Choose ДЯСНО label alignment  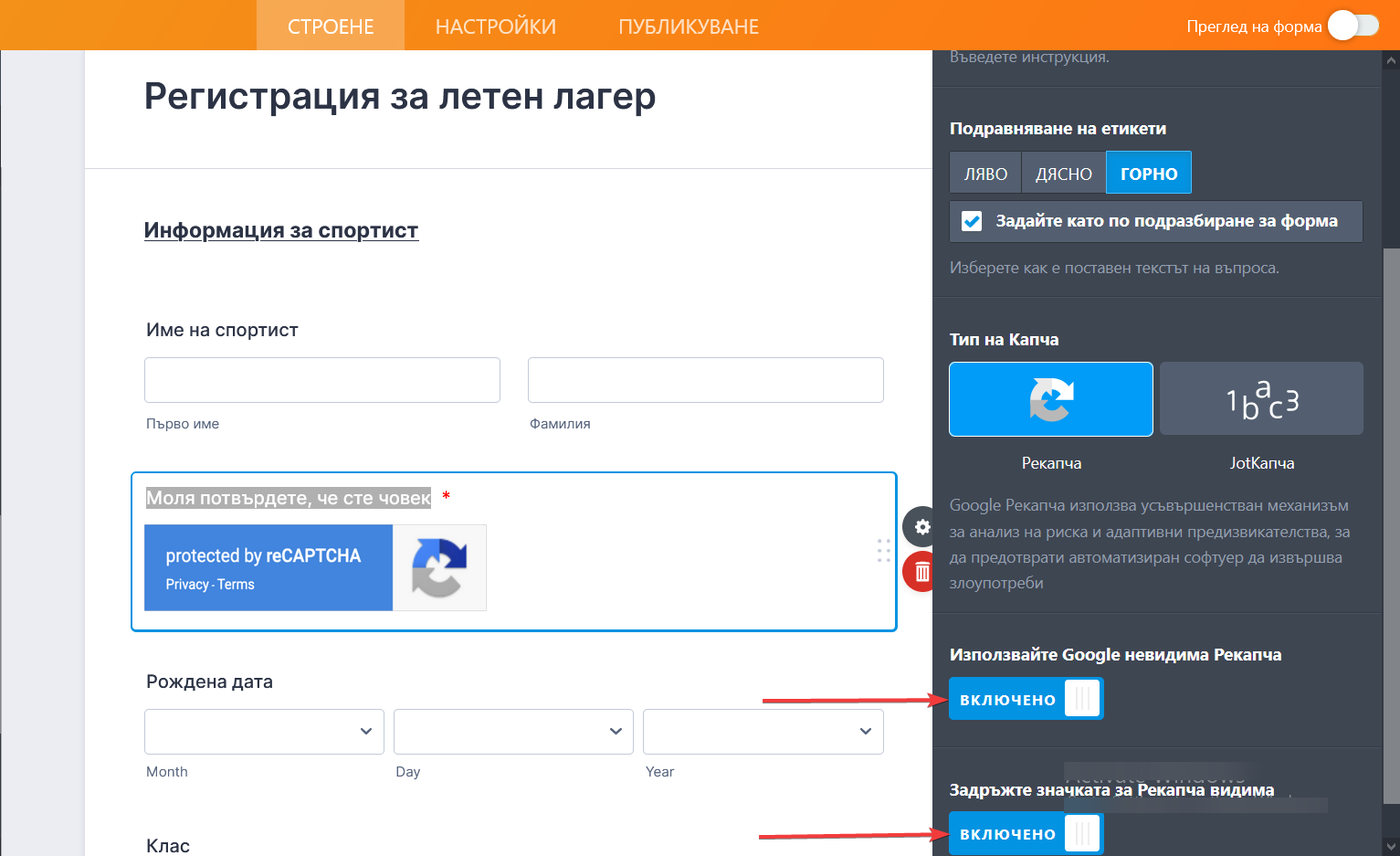click(x=1063, y=174)
